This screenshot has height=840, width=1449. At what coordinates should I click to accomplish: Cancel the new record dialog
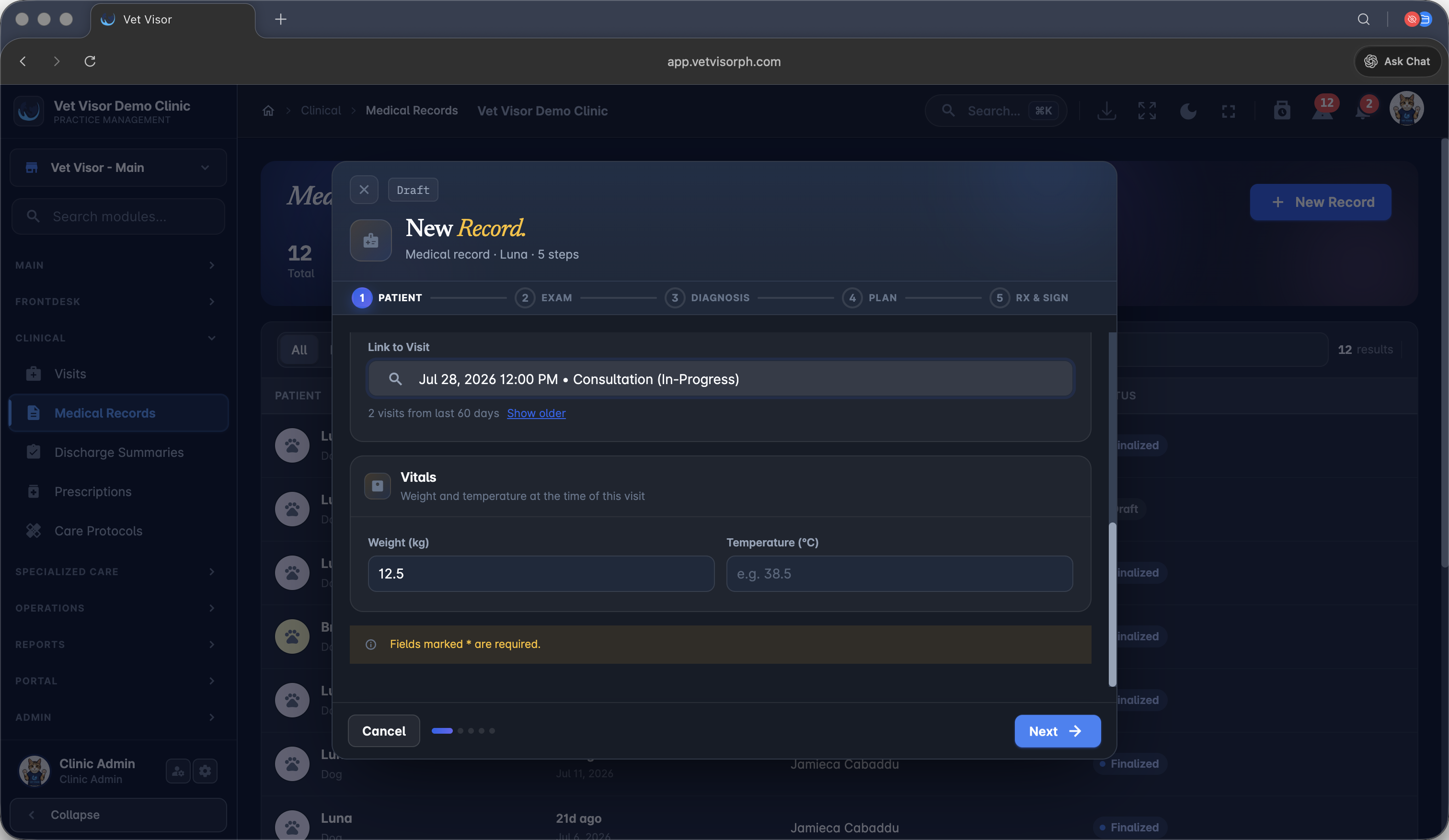[383, 731]
